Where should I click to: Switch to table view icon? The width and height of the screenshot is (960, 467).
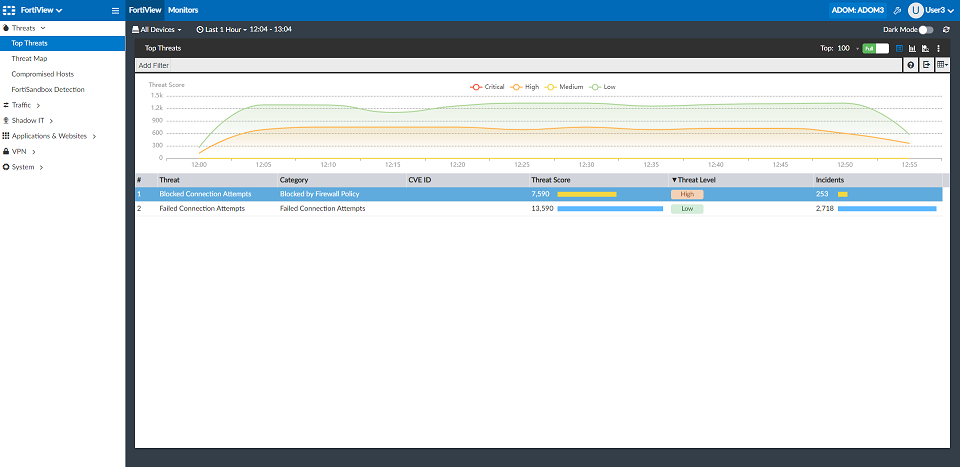899,48
